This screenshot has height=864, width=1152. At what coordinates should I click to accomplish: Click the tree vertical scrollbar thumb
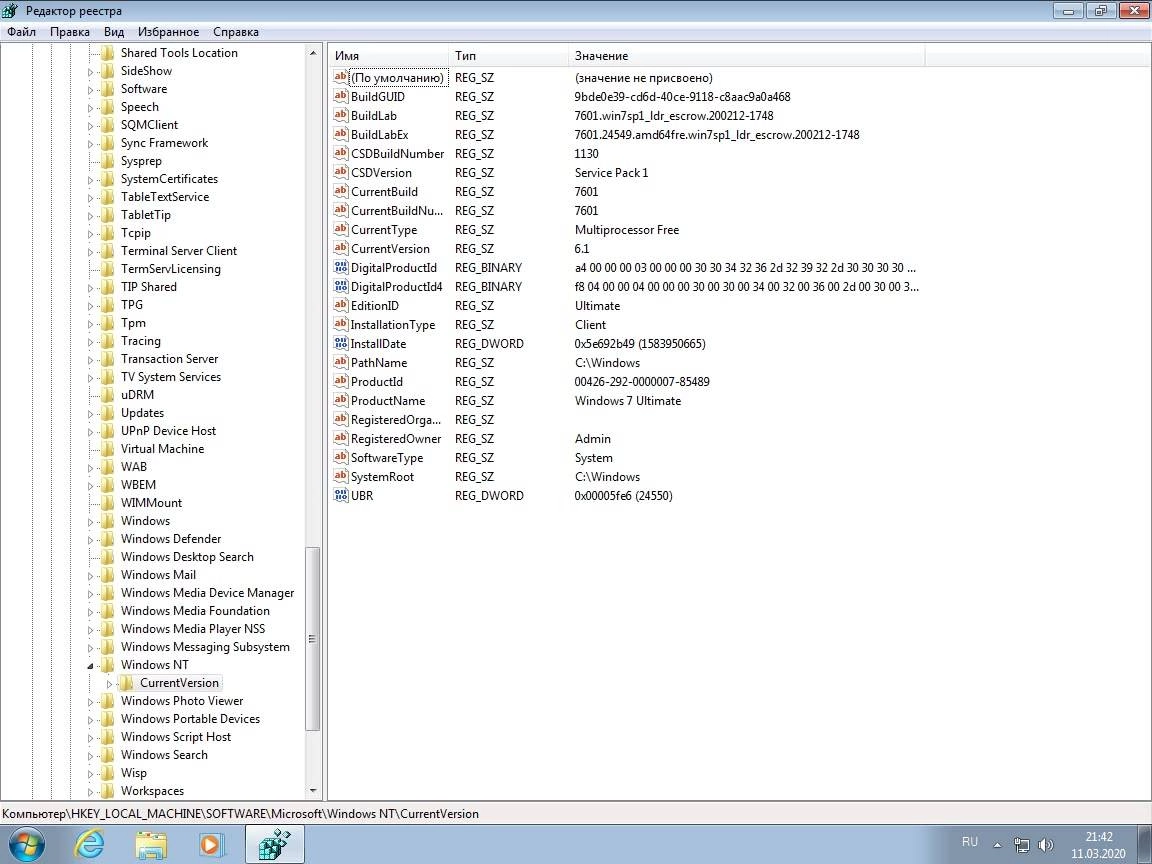click(x=313, y=638)
